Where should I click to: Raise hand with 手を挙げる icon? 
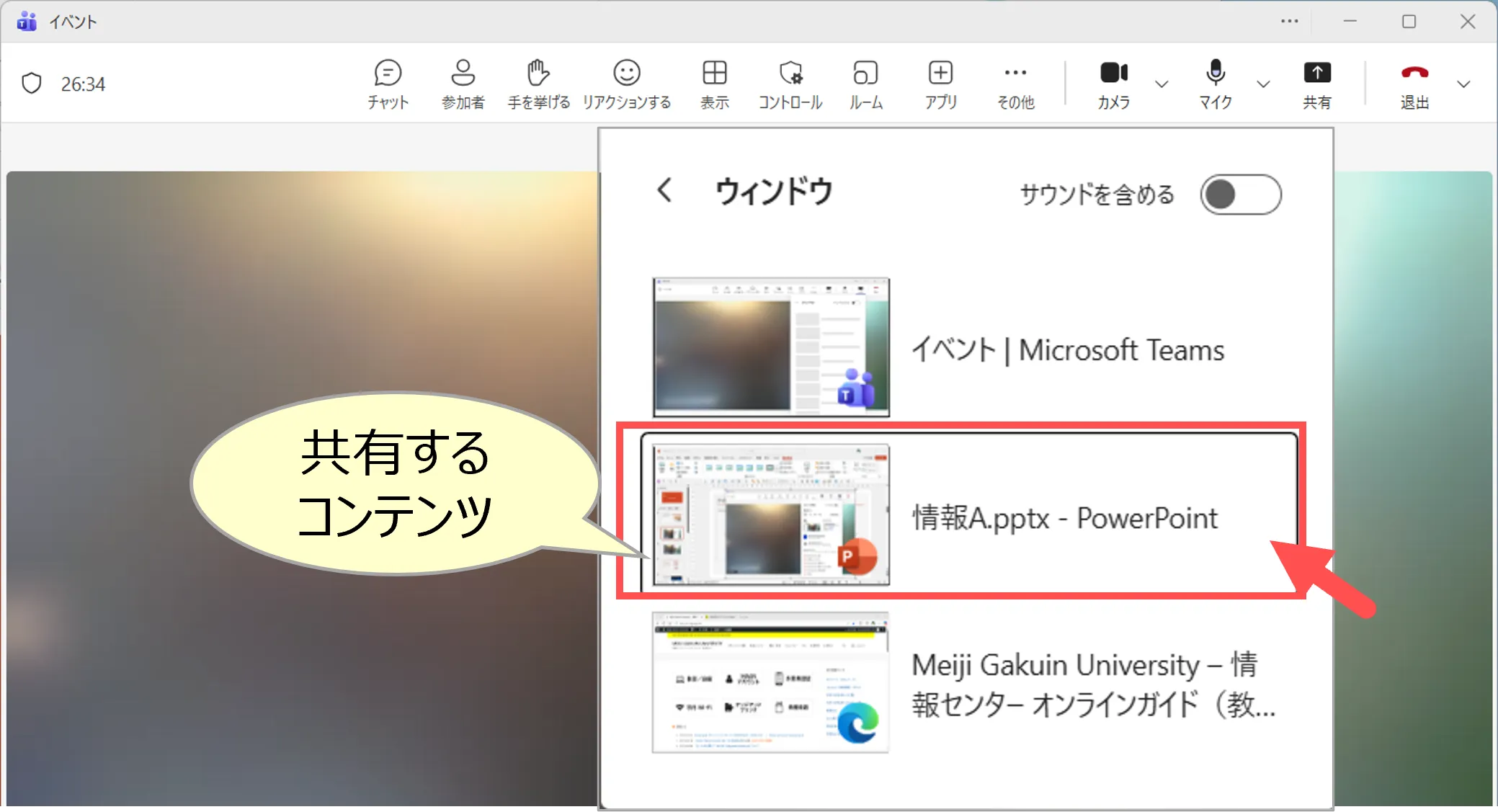[x=538, y=84]
